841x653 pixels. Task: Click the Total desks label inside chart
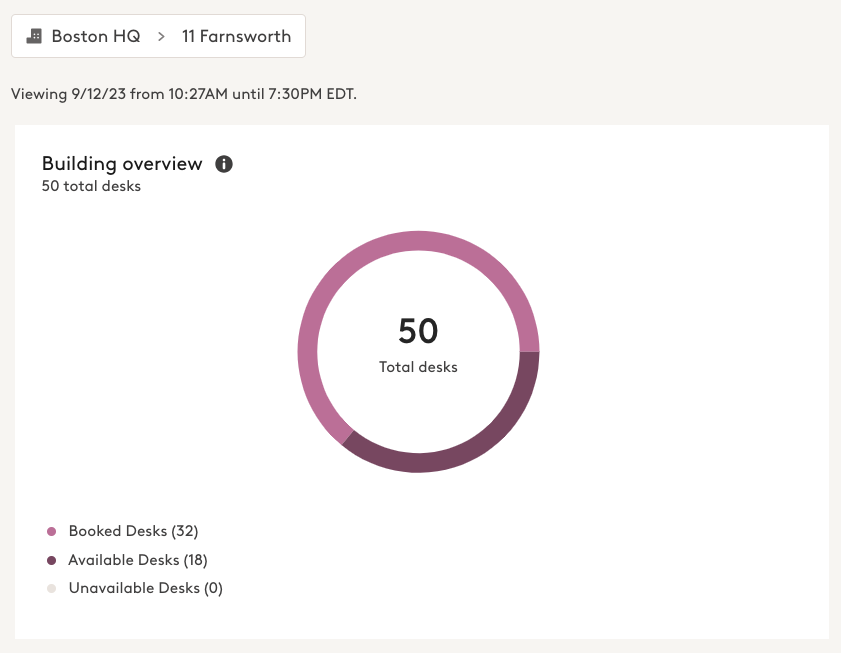click(418, 367)
